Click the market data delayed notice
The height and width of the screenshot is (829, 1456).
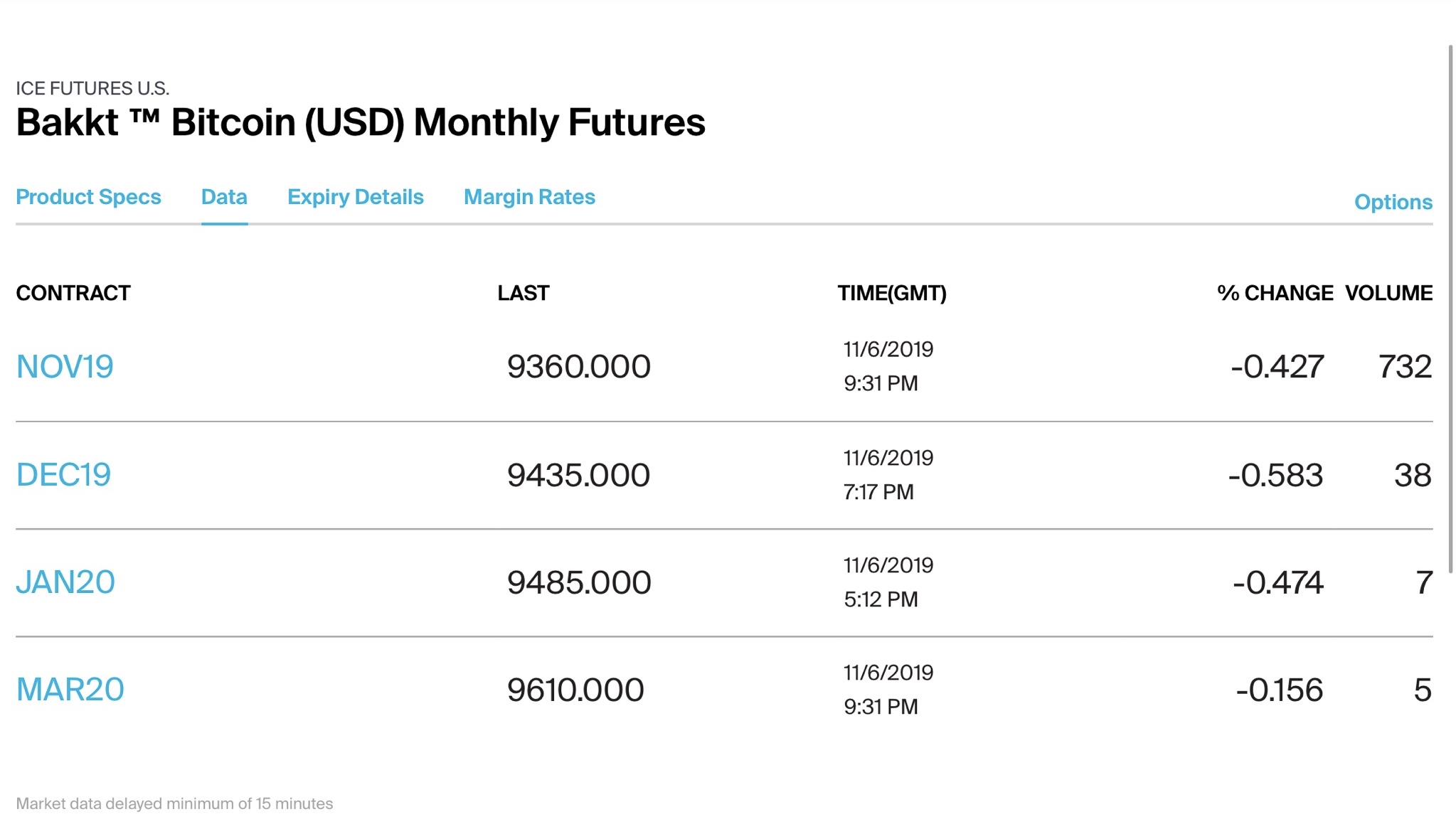pyautogui.click(x=174, y=803)
